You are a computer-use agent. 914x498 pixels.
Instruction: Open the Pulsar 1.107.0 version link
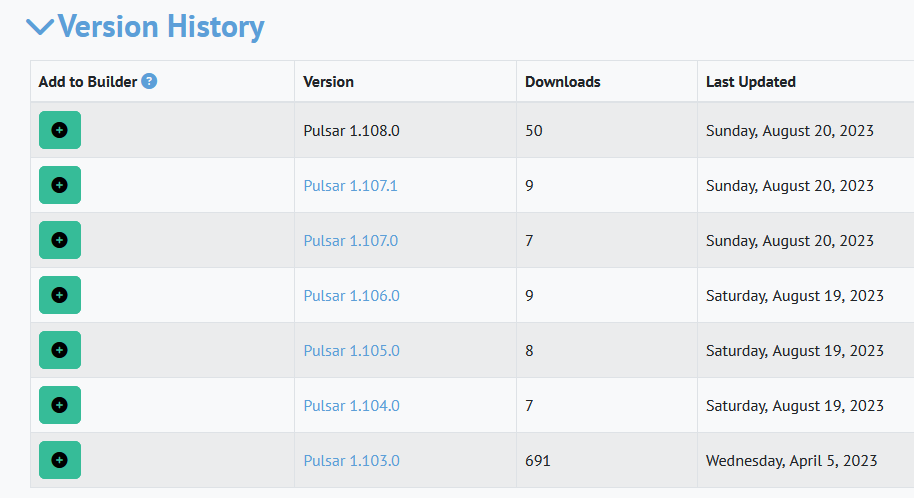tap(350, 241)
